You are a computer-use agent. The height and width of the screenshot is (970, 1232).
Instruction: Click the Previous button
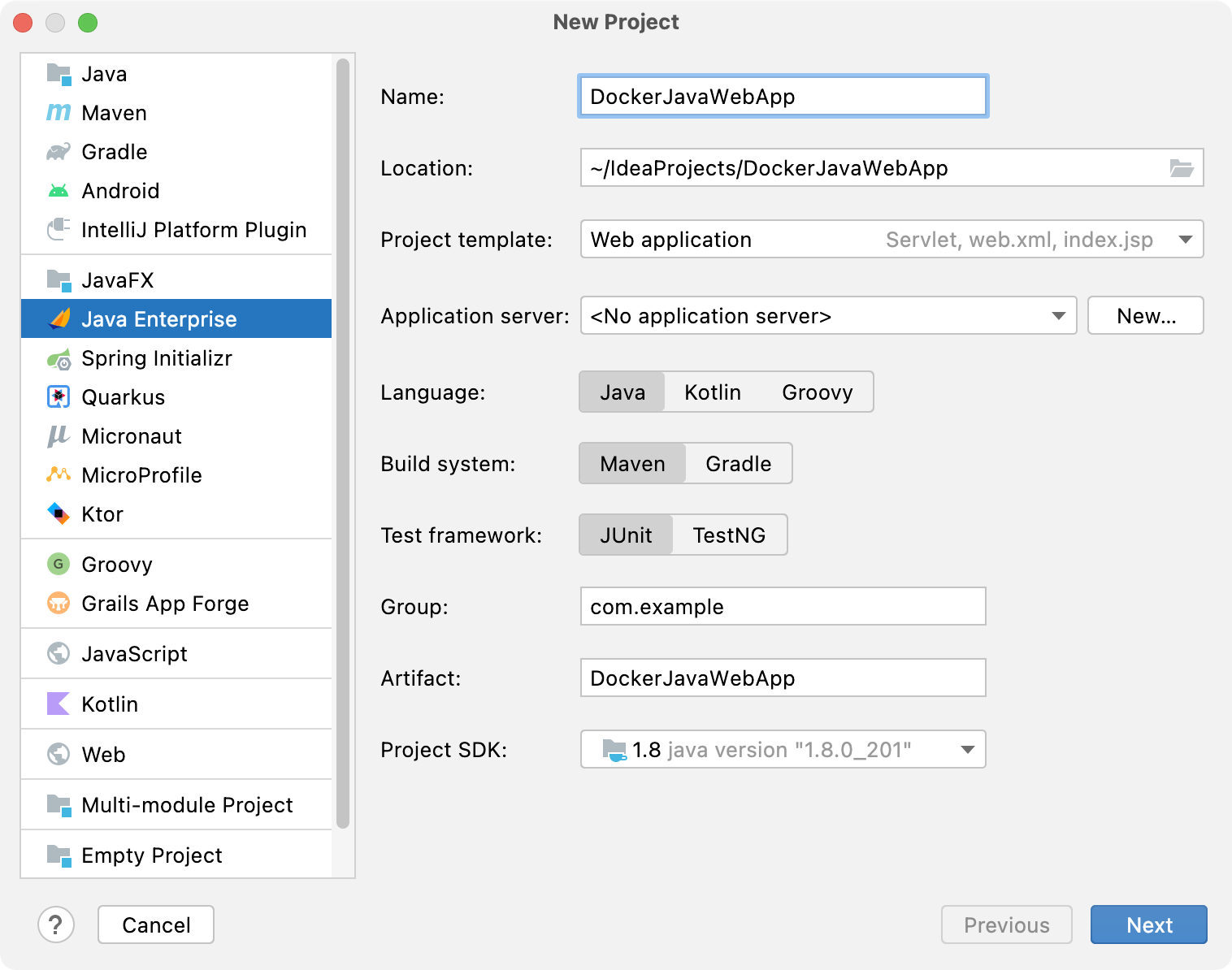(x=1007, y=925)
